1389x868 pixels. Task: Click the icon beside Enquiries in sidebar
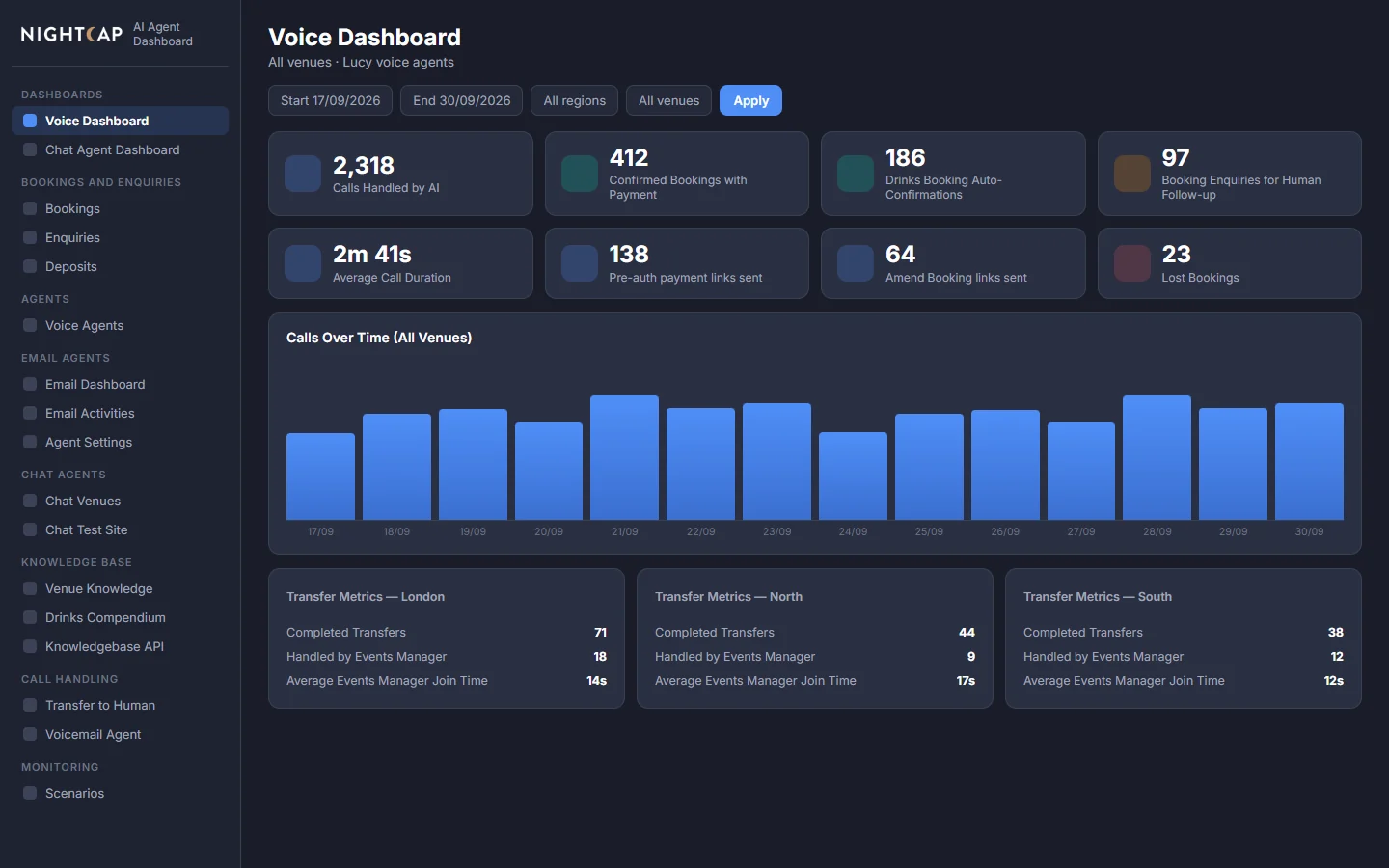(30, 237)
